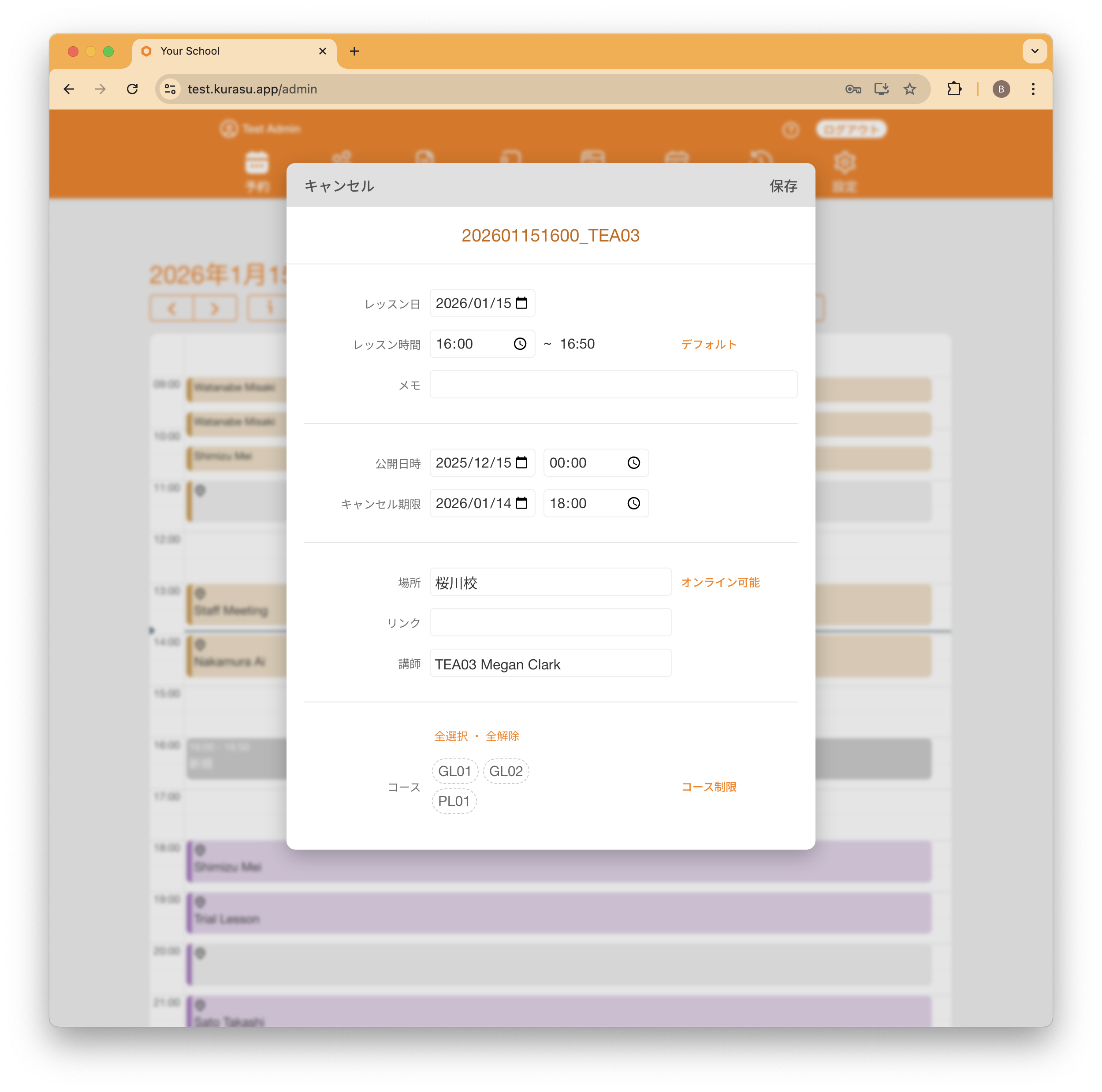Click the browser reload icon

pyautogui.click(x=132, y=89)
